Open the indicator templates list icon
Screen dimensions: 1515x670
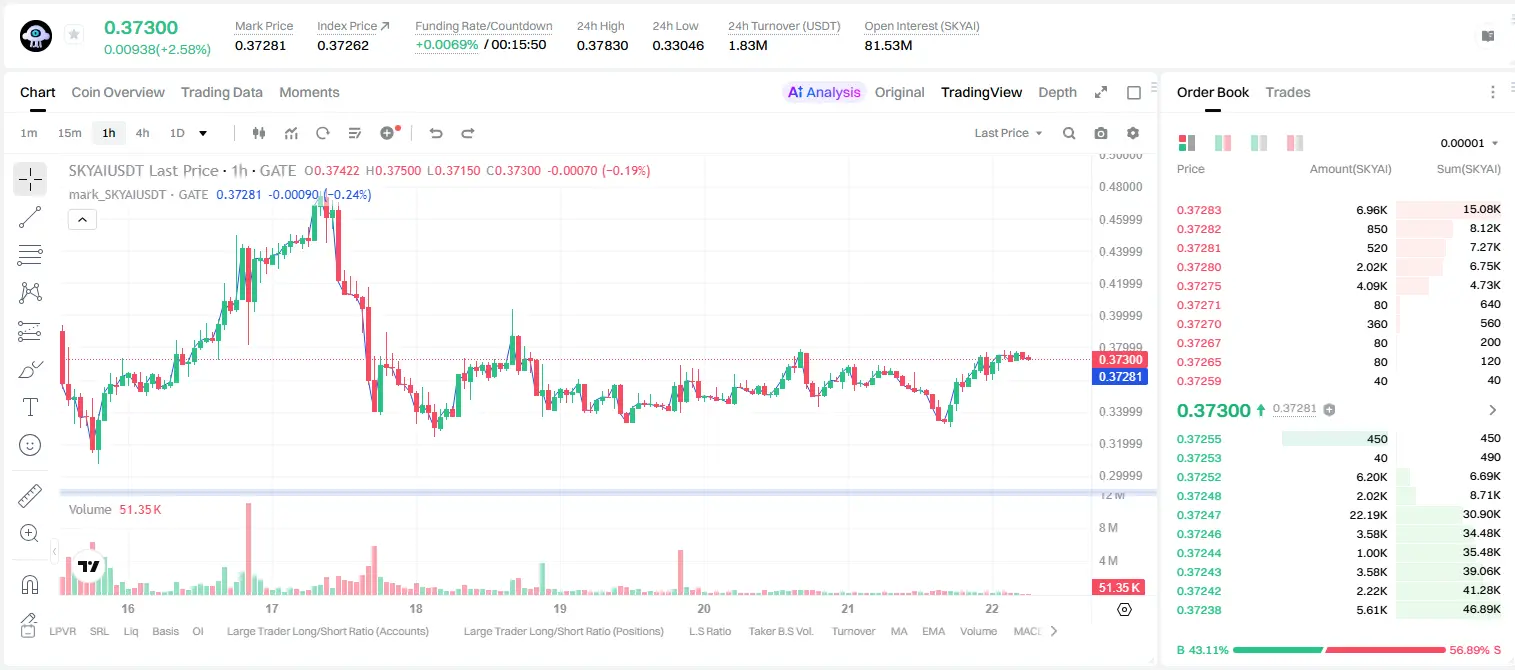click(x=355, y=133)
